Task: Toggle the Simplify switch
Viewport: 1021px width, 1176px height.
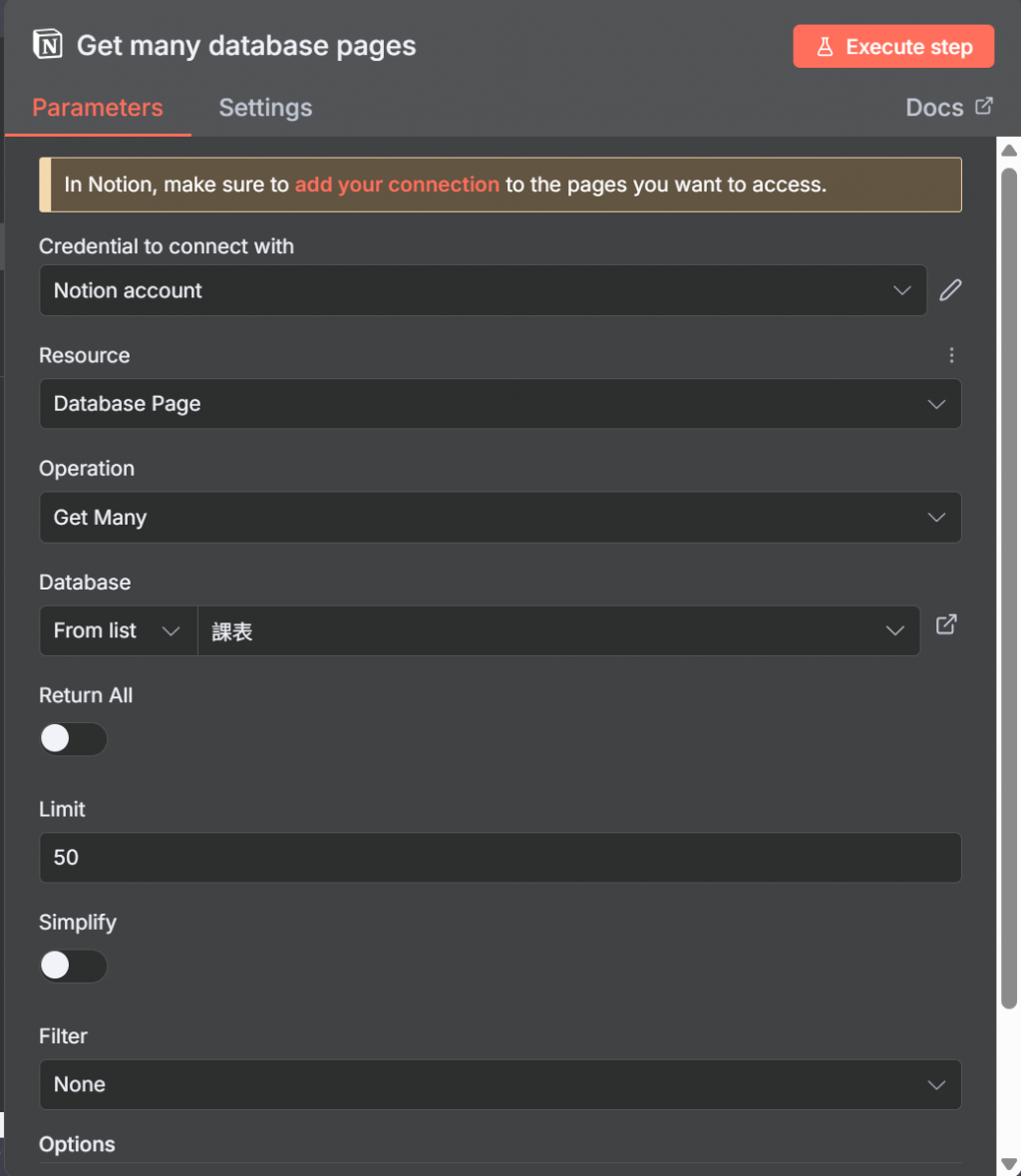Action: (x=73, y=966)
